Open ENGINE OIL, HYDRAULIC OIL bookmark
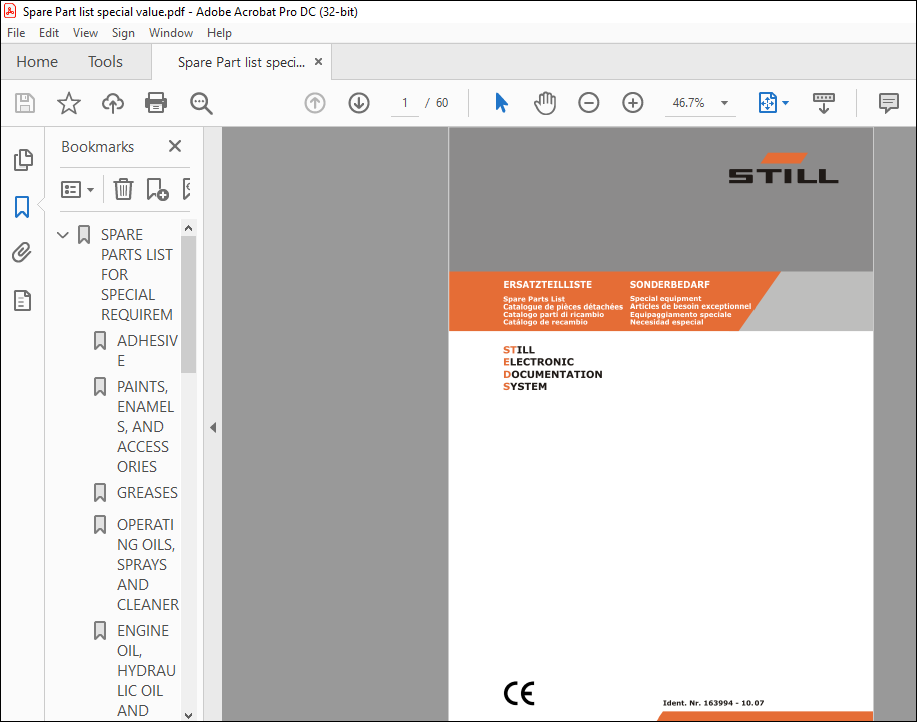Image resolution: width=917 pixels, height=722 pixels. (146, 671)
